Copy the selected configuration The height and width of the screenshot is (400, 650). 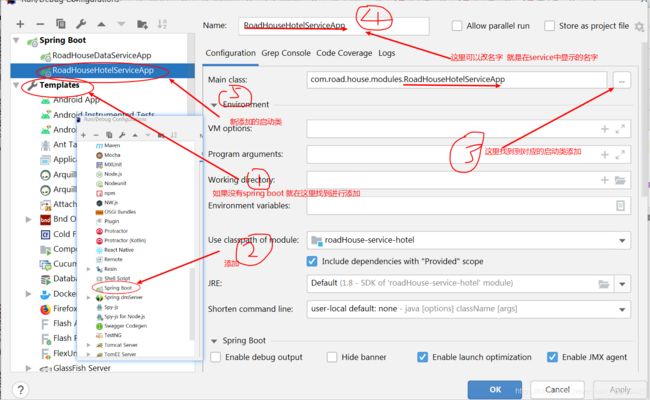point(61,24)
